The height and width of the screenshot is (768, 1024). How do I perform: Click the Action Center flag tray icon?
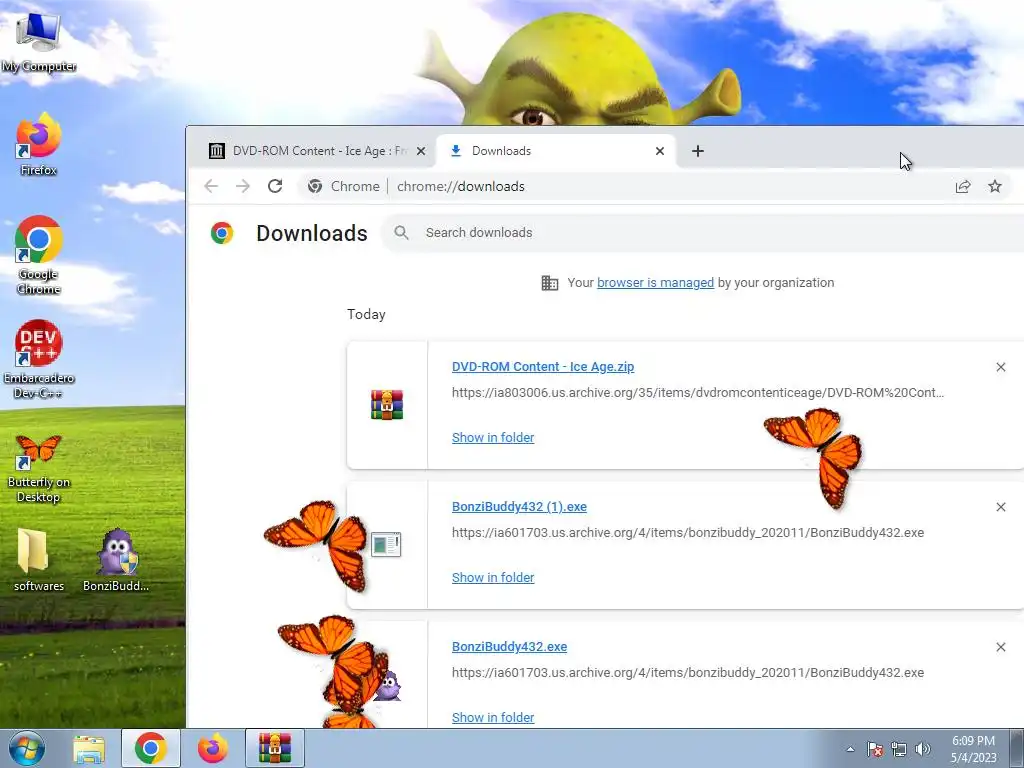875,749
